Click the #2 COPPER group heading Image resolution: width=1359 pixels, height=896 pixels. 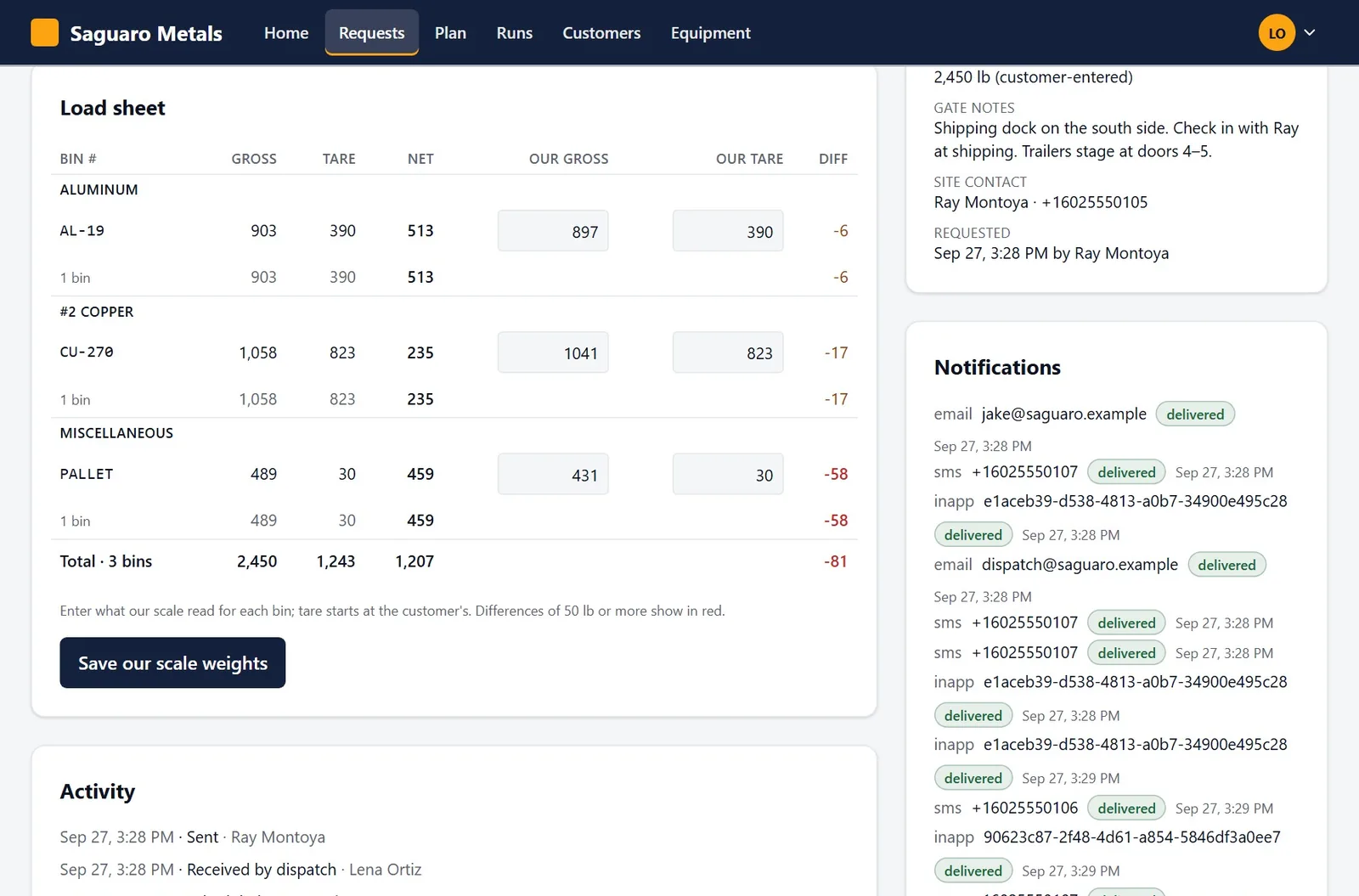(97, 312)
